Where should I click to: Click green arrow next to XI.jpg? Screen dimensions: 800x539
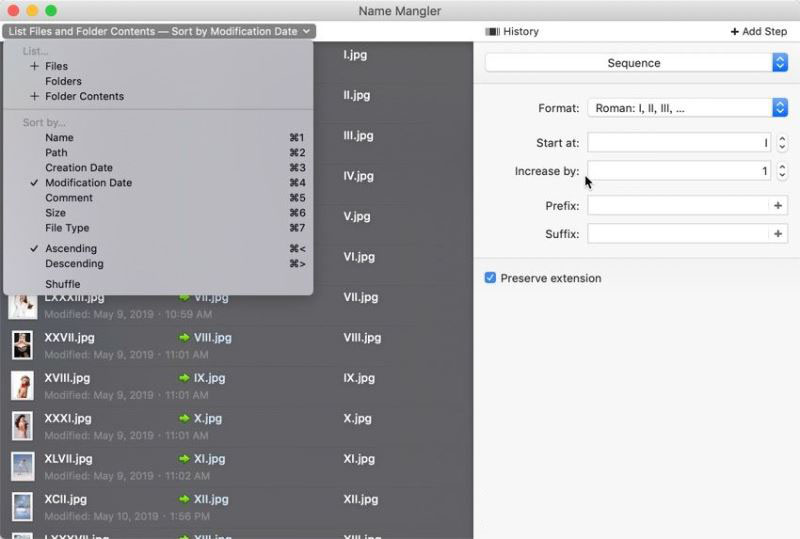(x=184, y=458)
